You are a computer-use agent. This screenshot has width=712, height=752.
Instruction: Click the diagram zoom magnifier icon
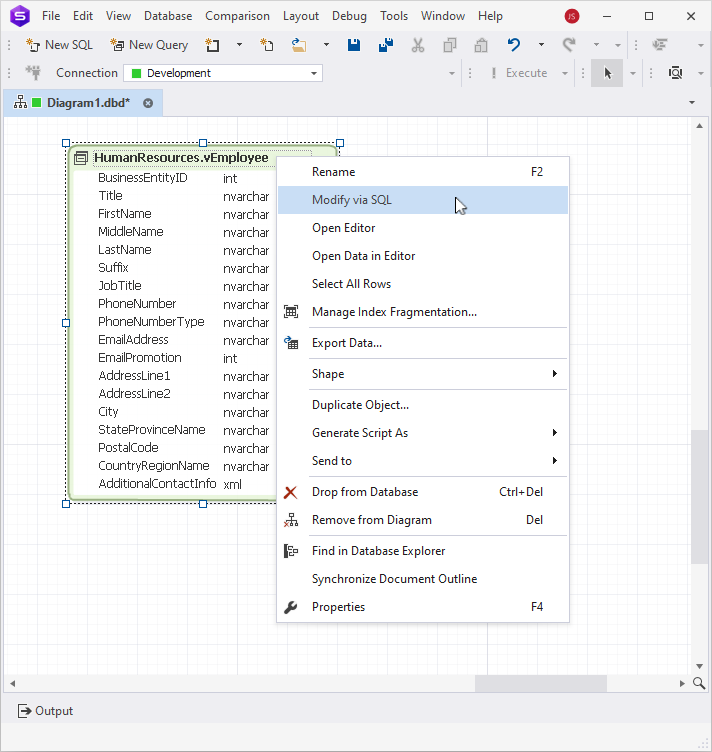coord(699,683)
